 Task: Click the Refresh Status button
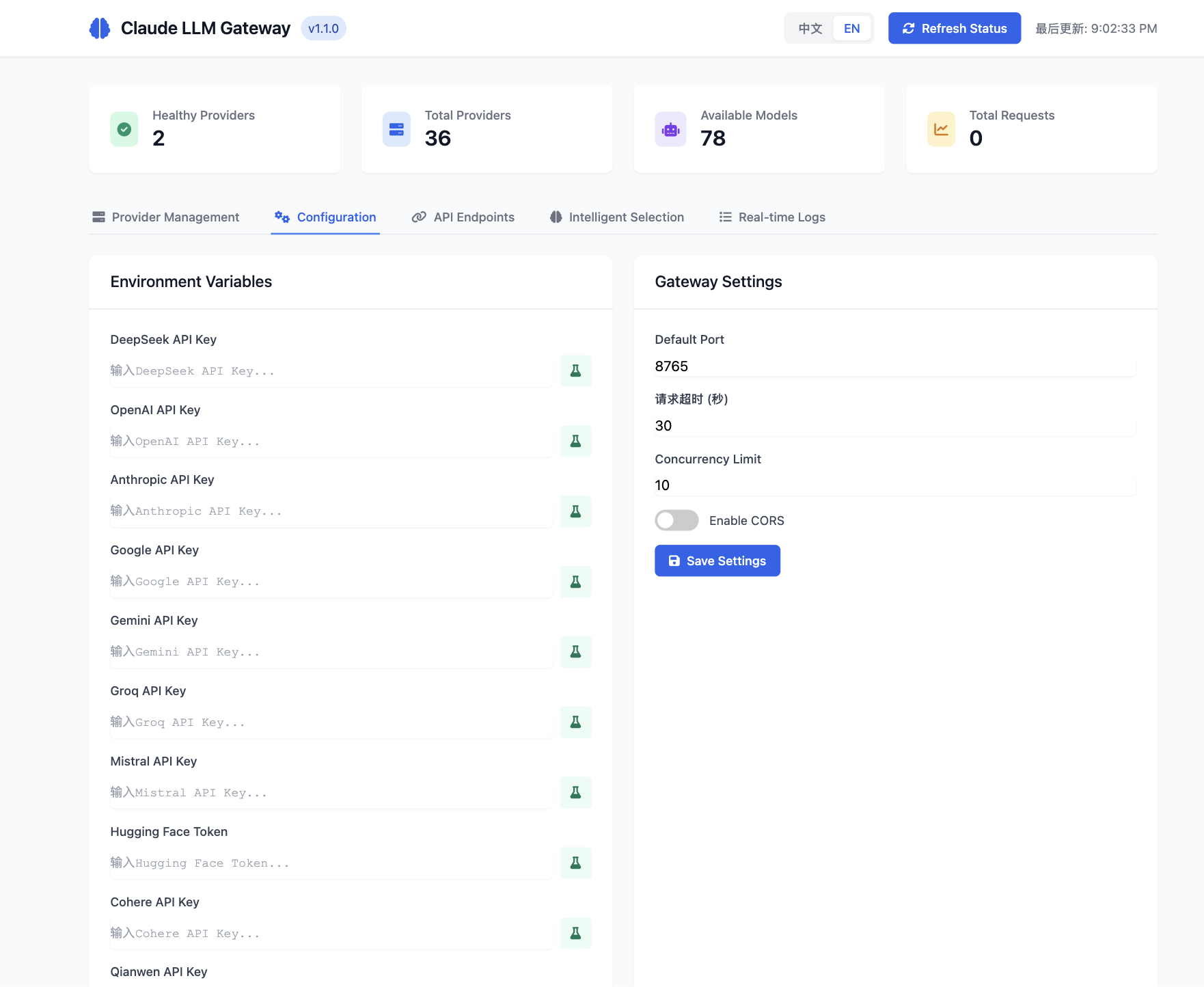click(x=955, y=28)
